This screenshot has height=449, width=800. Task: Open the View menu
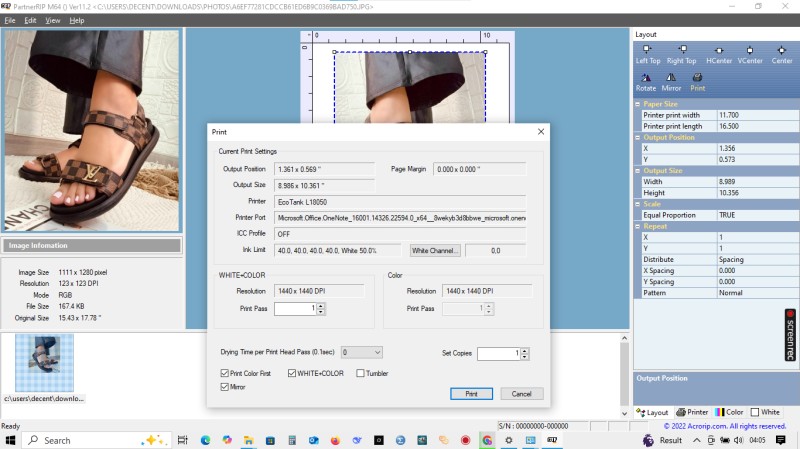click(53, 20)
